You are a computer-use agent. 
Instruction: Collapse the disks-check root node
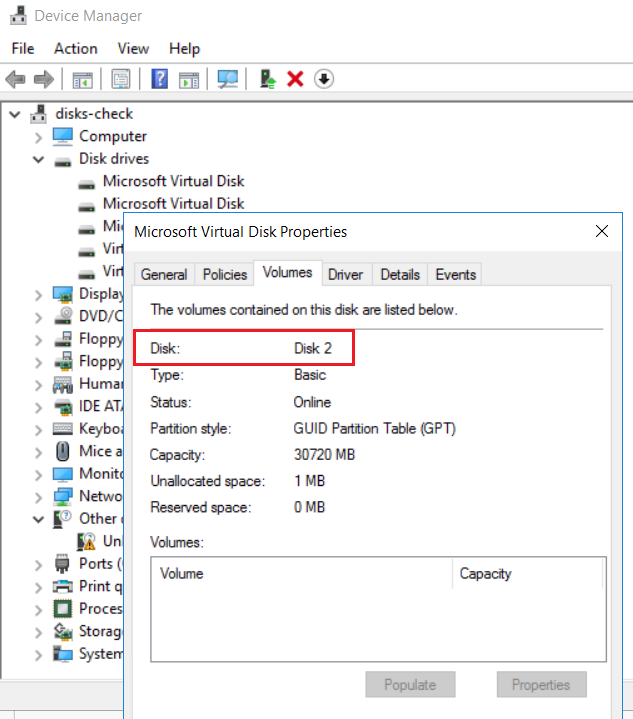[15, 114]
